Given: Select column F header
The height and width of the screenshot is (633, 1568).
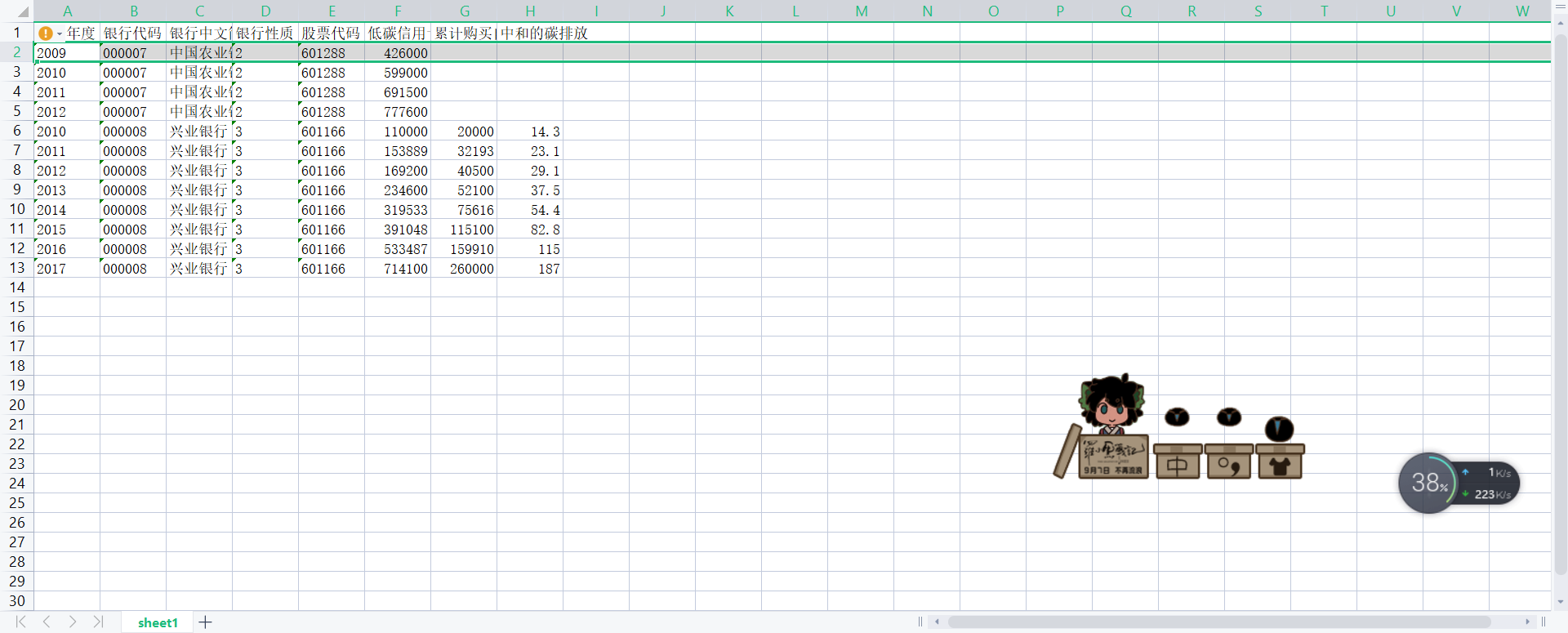Looking at the screenshot, I should click(398, 11).
